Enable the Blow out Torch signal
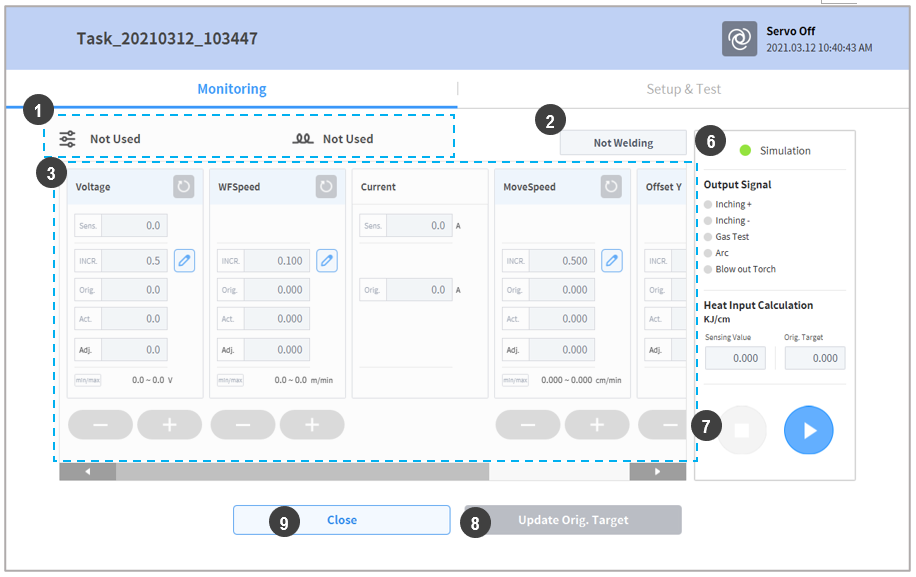This screenshot has height=577, width=916. click(709, 269)
